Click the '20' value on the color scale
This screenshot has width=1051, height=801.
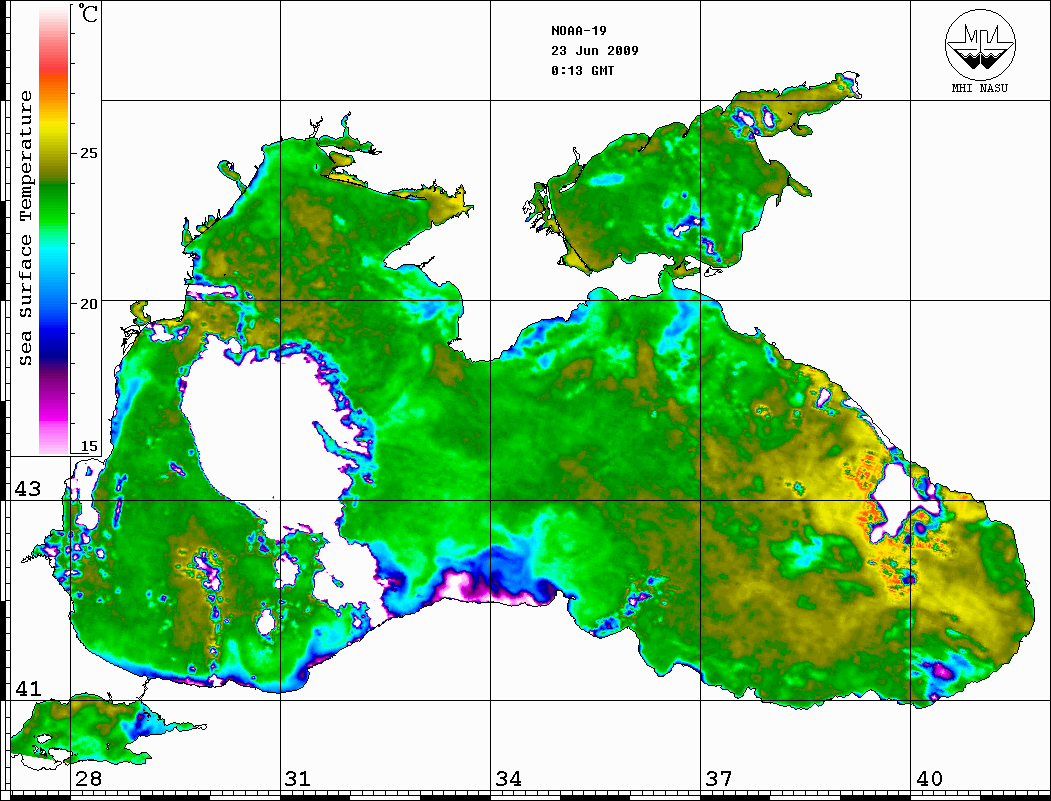click(88, 303)
